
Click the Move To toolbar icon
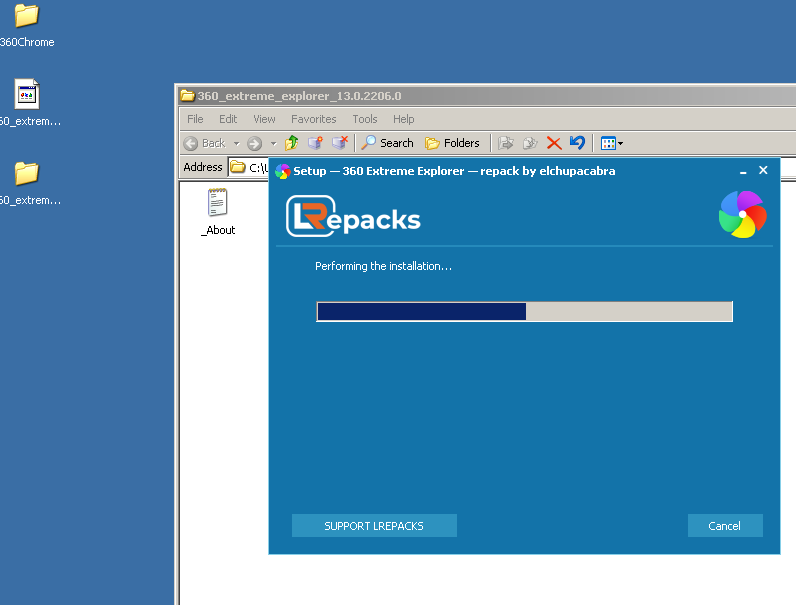[x=506, y=143]
